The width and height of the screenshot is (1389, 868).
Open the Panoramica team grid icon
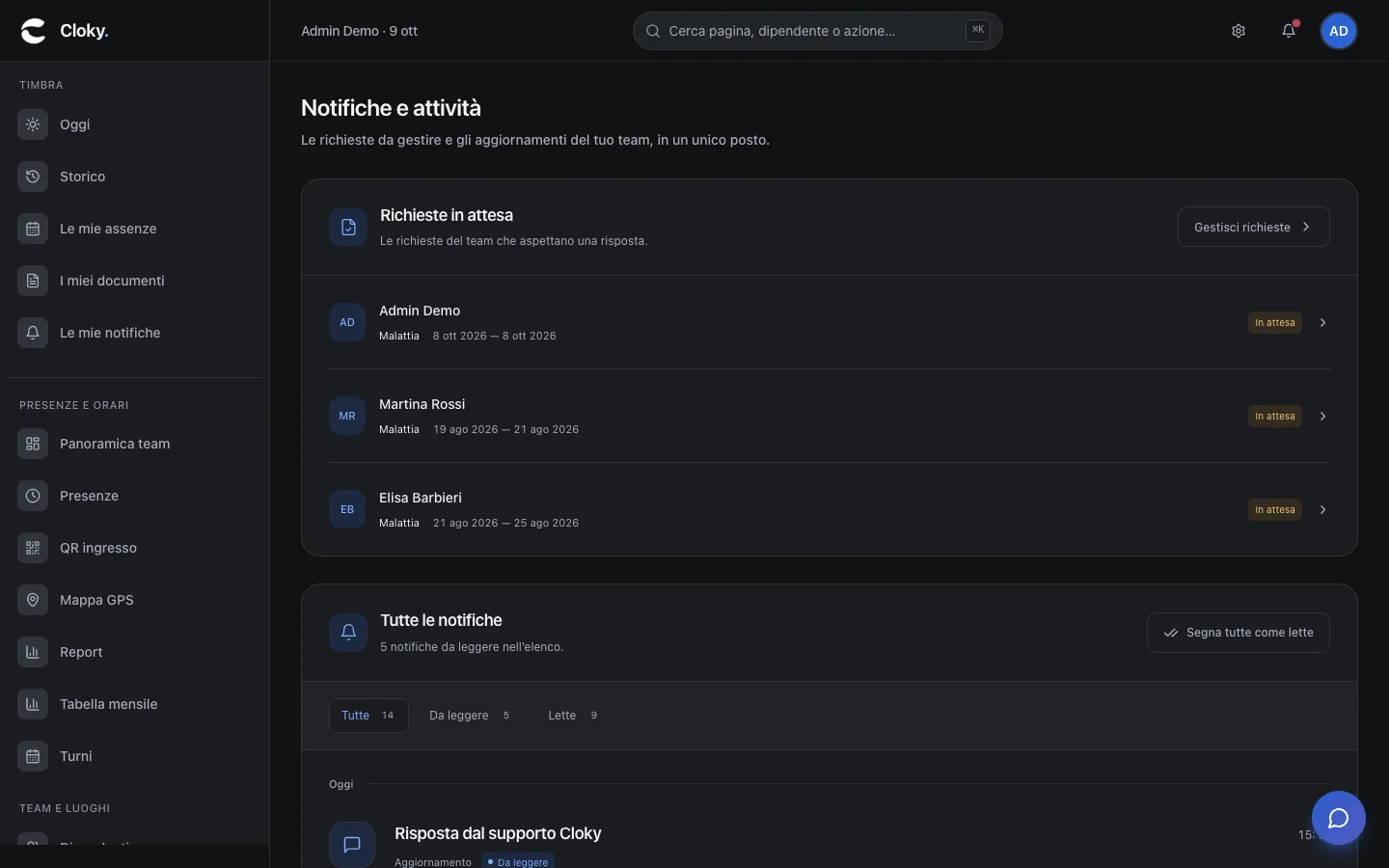(x=33, y=444)
